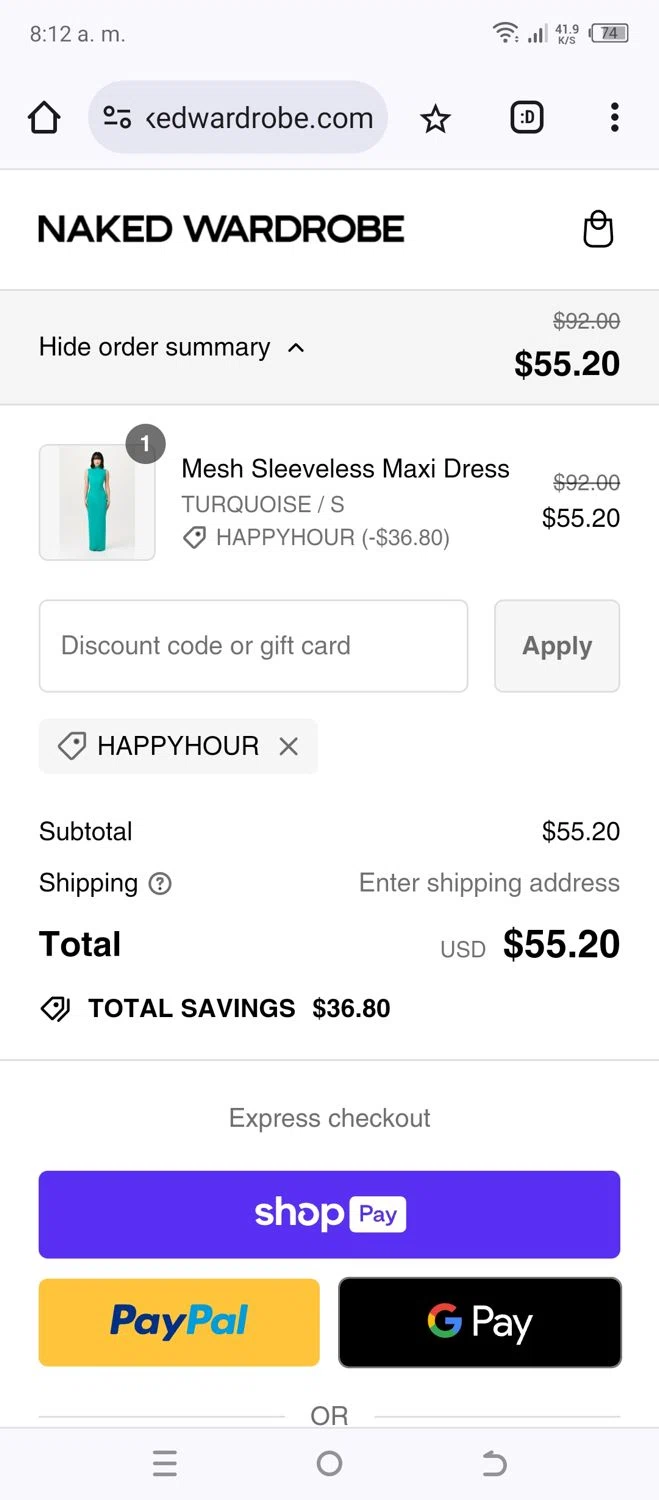Click the Apply discount button
This screenshot has height=1500, width=659.
coord(557,646)
